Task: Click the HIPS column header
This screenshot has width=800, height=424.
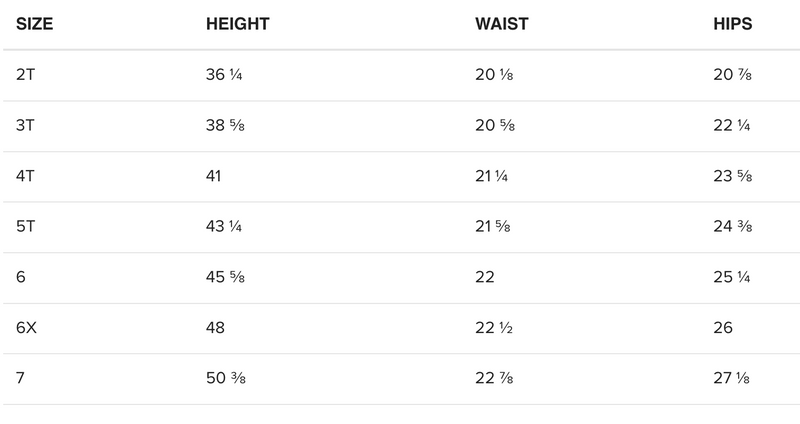Action: pos(732,24)
